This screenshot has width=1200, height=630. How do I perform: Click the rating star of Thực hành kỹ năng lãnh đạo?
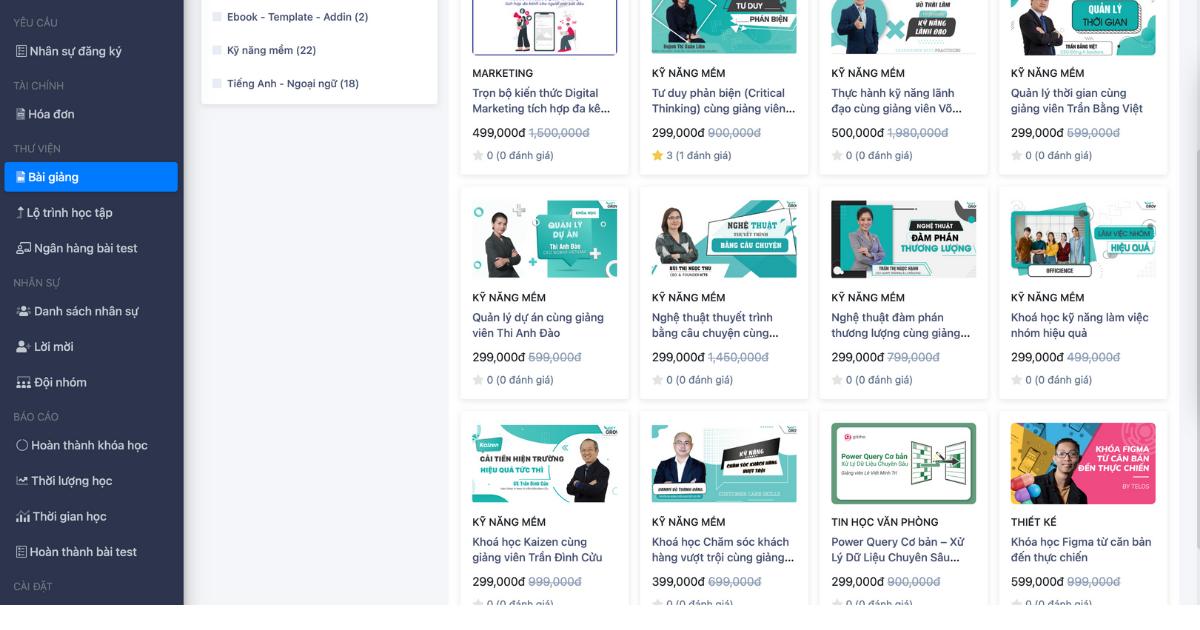[837, 155]
